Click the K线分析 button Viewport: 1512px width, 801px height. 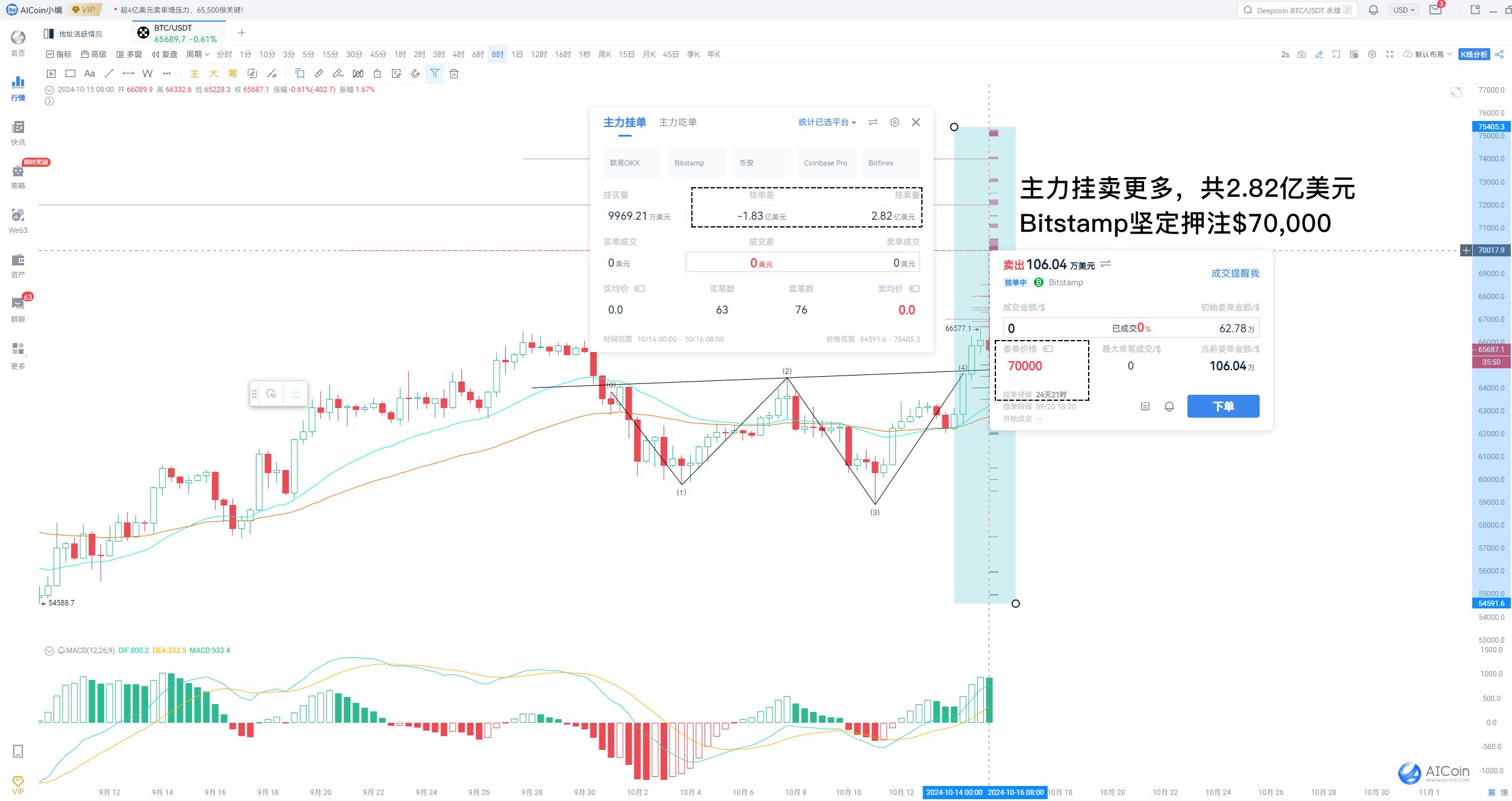click(x=1474, y=54)
